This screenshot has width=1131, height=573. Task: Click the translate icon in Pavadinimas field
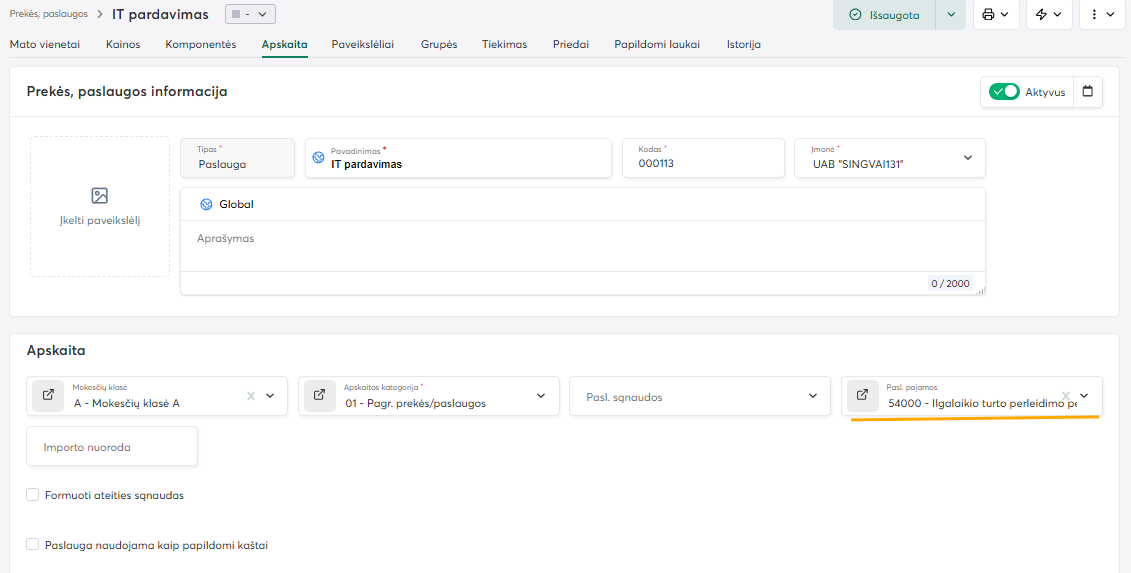click(x=318, y=158)
